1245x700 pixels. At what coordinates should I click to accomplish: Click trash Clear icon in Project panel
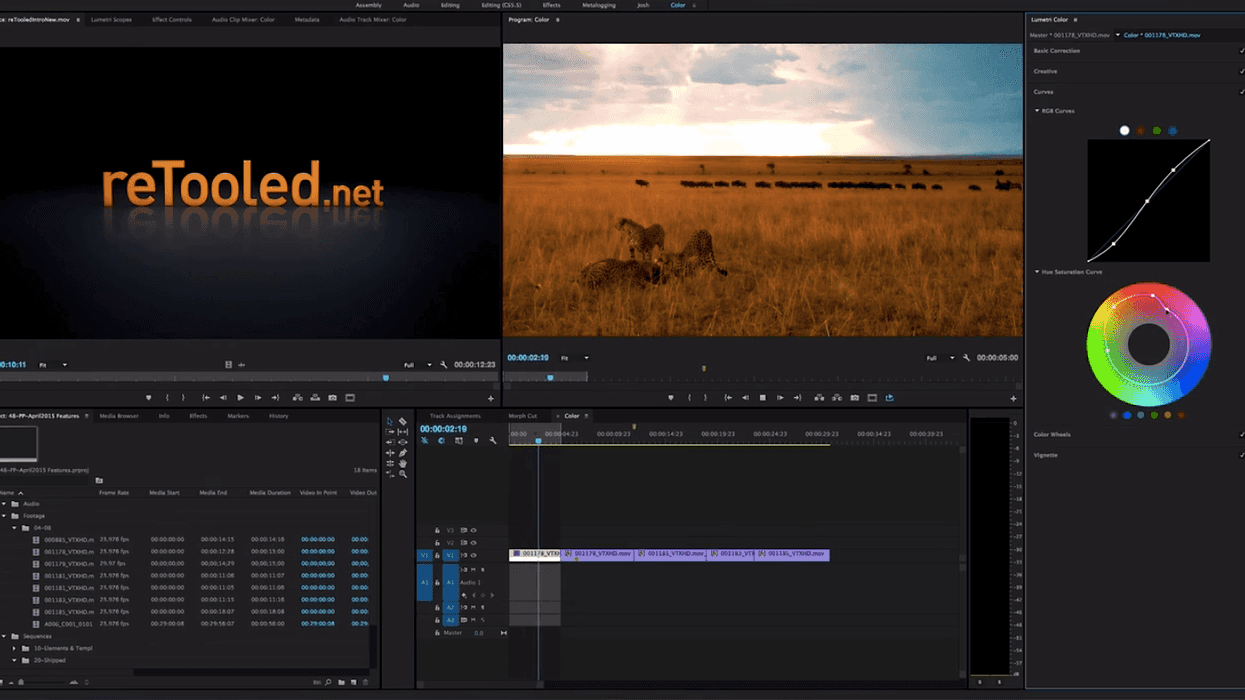click(365, 683)
